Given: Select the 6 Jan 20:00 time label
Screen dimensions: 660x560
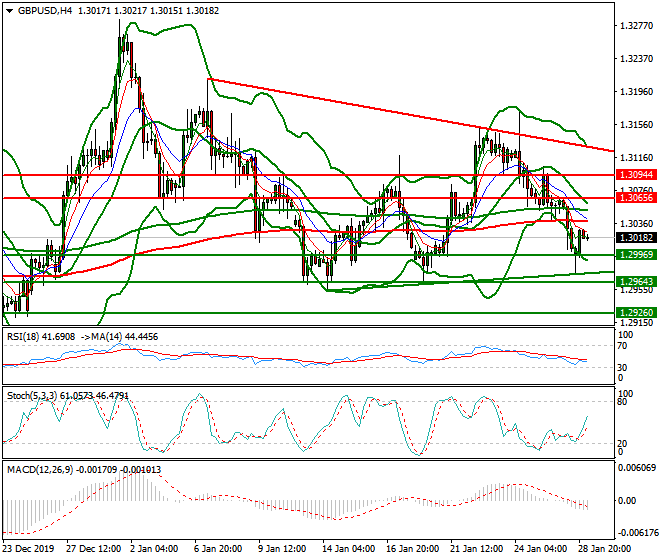Looking at the screenshot, I should click(218, 549).
